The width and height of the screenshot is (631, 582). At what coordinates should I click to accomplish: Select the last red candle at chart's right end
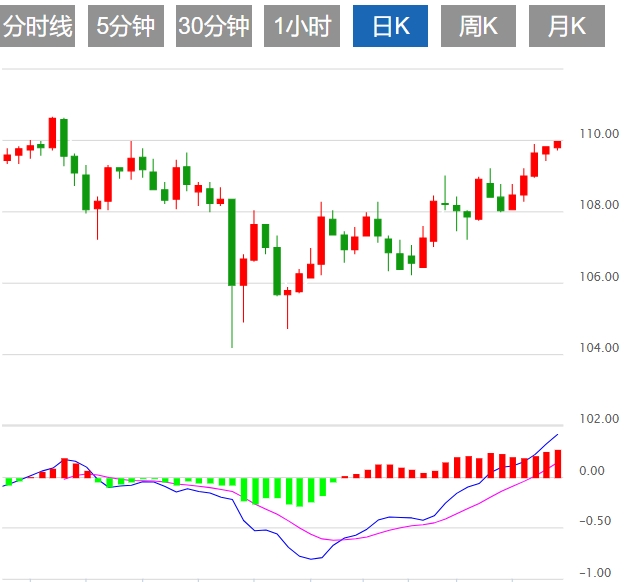click(x=557, y=145)
